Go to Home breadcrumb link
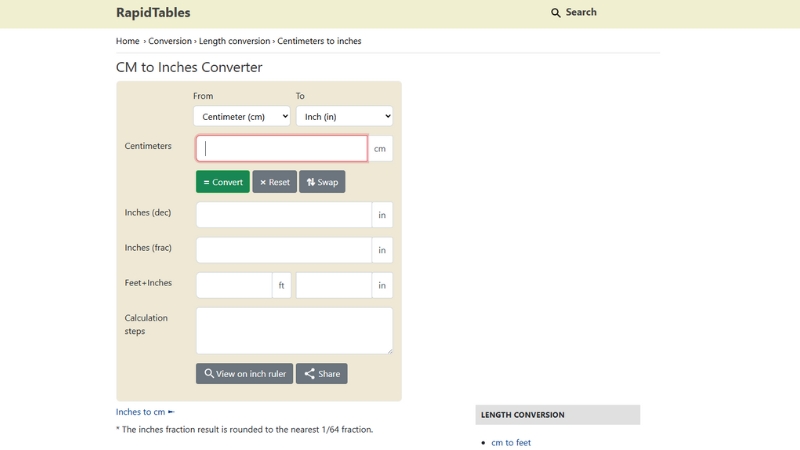This screenshot has width=800, height=450. click(x=128, y=41)
